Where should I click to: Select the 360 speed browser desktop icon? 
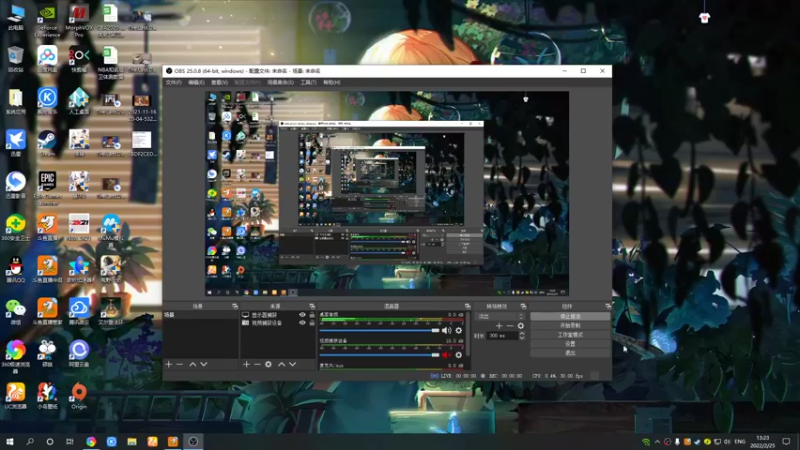[x=15, y=357]
